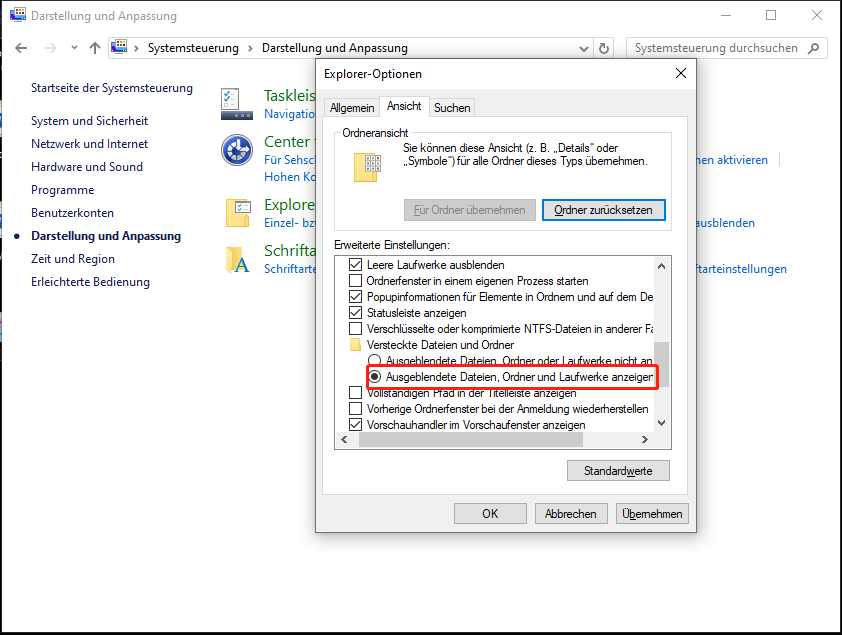Image resolution: width=842 pixels, height=635 pixels.
Task: Select radio Ausgeblendete Dateien nicht anzeigen
Action: pyautogui.click(x=374, y=360)
